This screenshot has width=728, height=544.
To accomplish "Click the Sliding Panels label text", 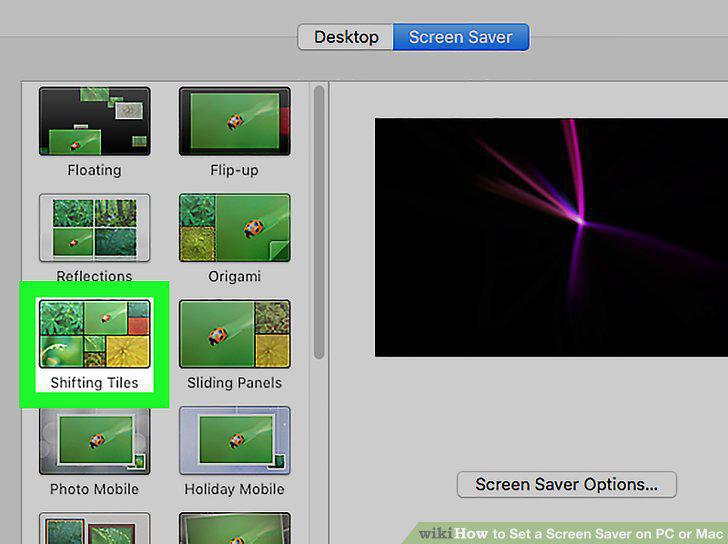I will click(x=234, y=383).
